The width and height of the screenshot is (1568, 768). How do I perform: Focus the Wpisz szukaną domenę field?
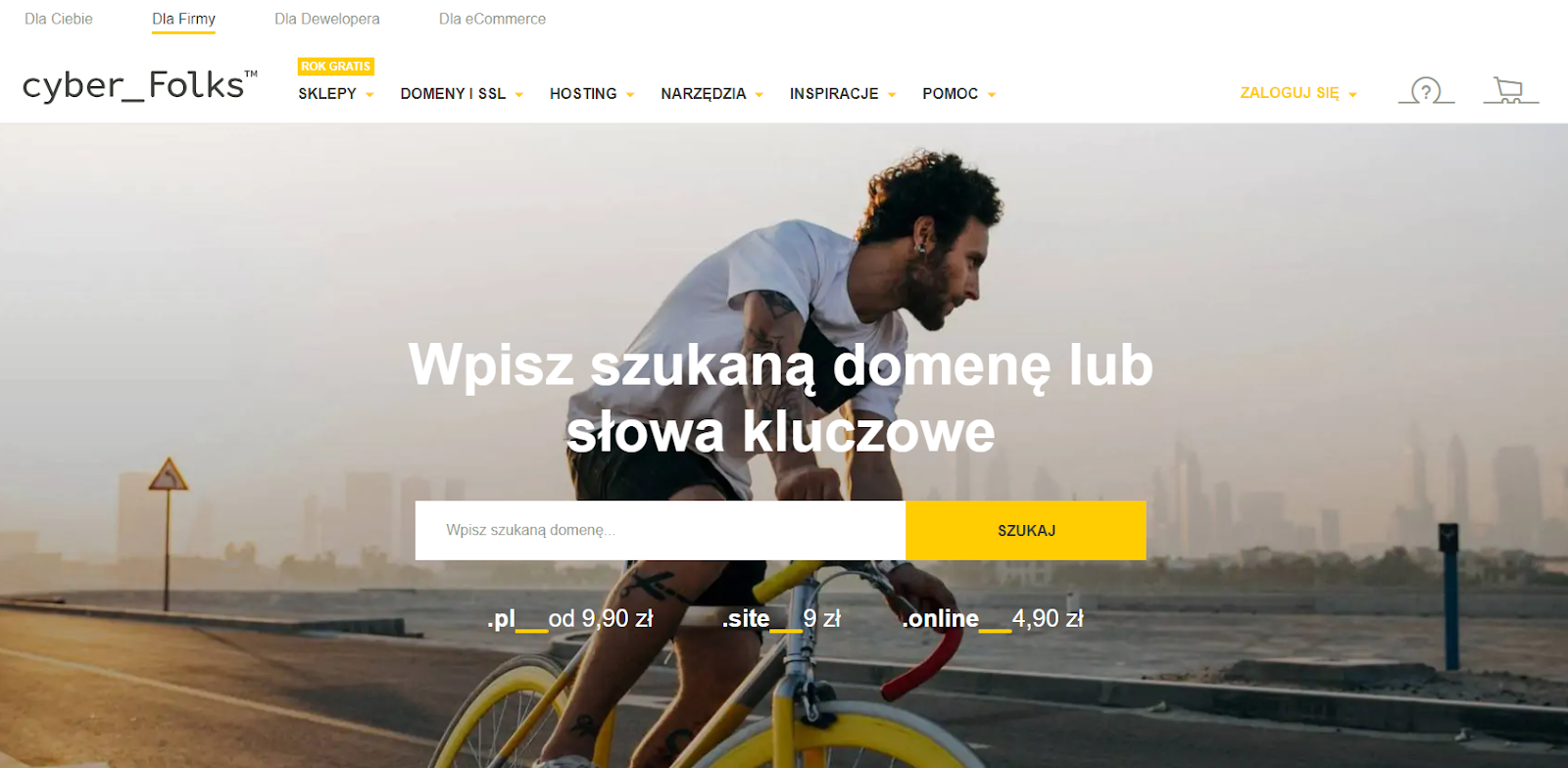point(661,530)
